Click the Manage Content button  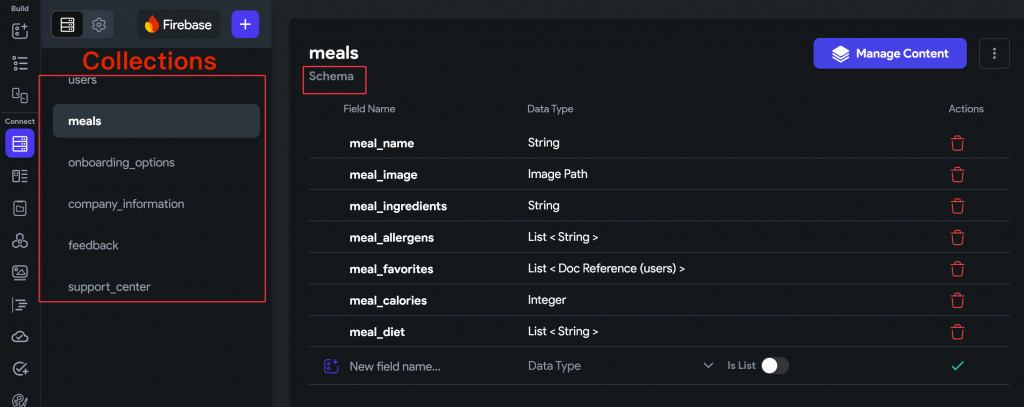point(890,54)
